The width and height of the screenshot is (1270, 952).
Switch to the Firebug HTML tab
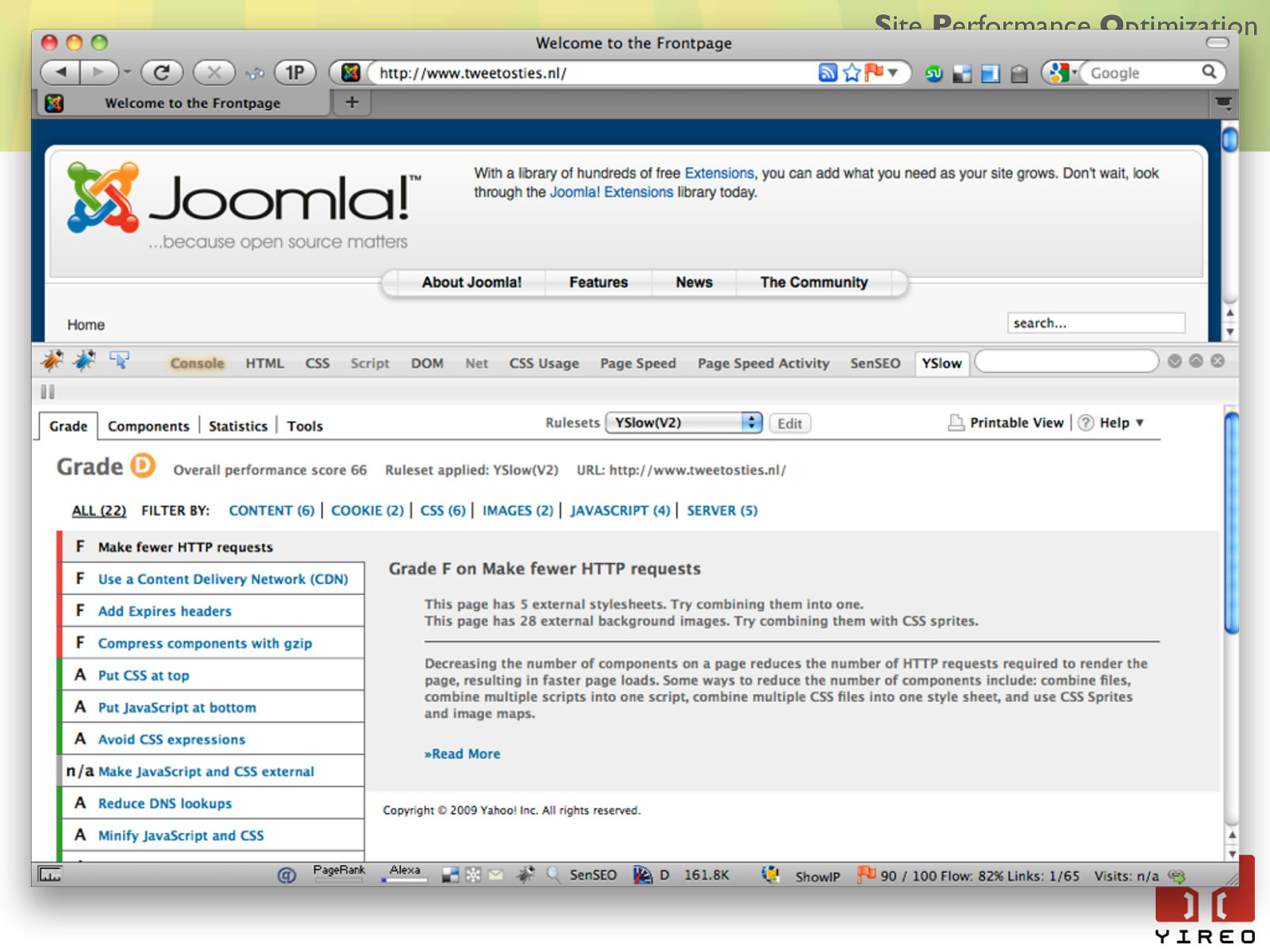(264, 363)
